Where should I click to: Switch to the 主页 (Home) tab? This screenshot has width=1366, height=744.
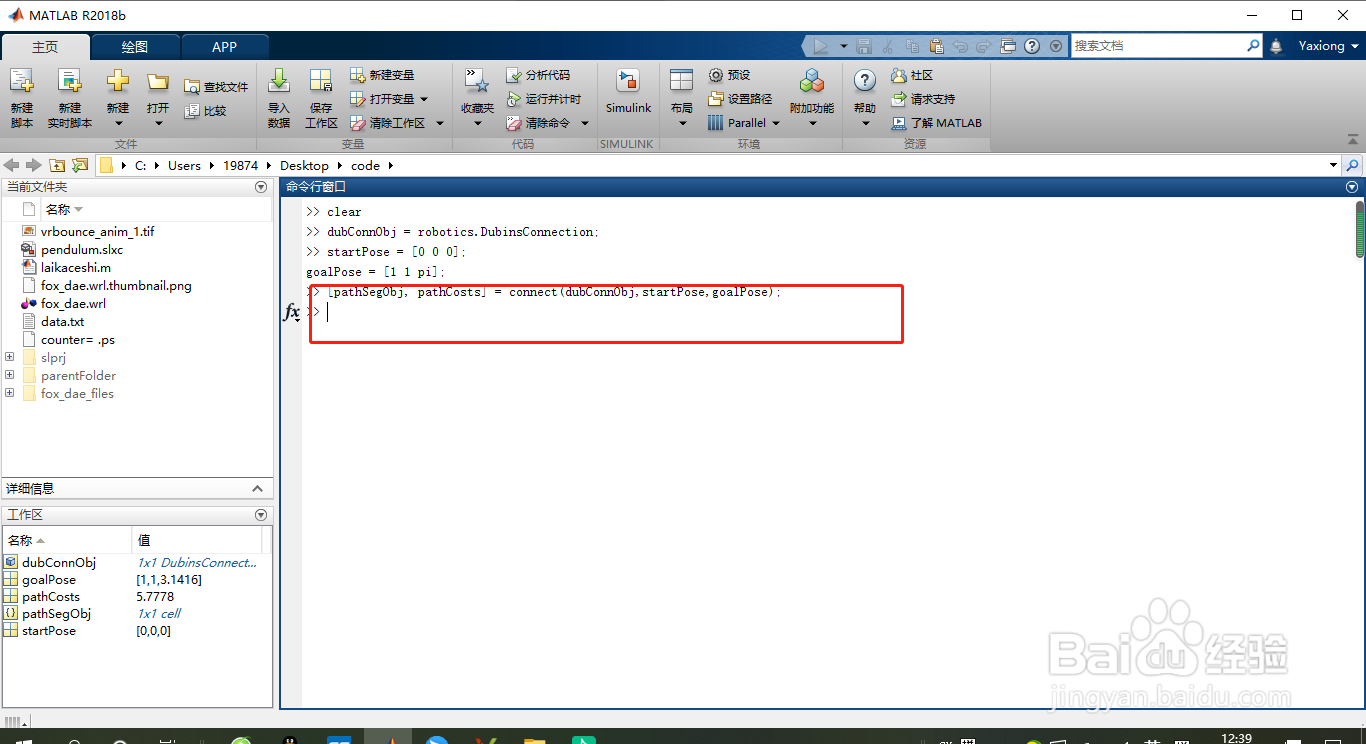45,47
